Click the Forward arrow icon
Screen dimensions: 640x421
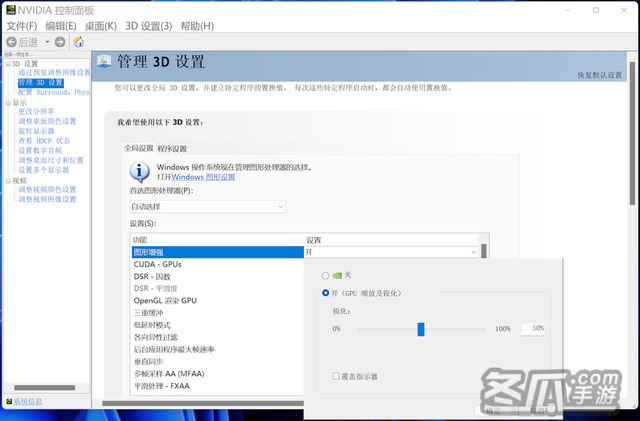click(60, 42)
